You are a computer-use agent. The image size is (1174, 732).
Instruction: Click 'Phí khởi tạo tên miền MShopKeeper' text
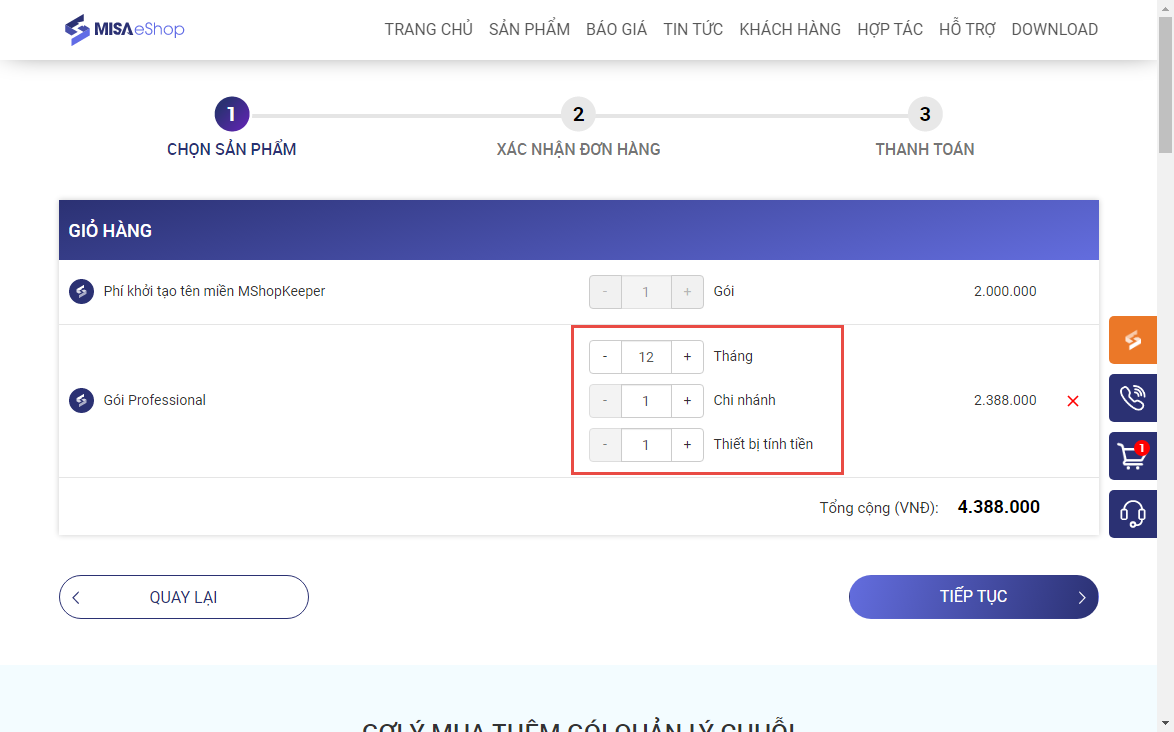pos(214,291)
